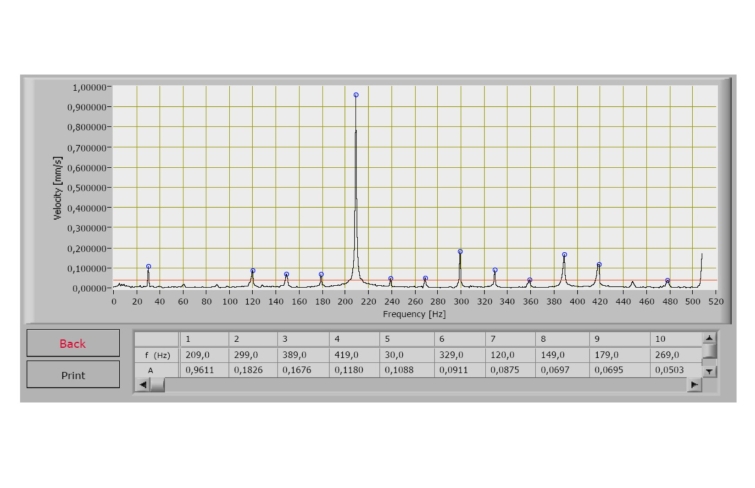Select the peak marker at 30 Hz
Image resolution: width=755 pixels, height=488 pixels.
point(148,266)
